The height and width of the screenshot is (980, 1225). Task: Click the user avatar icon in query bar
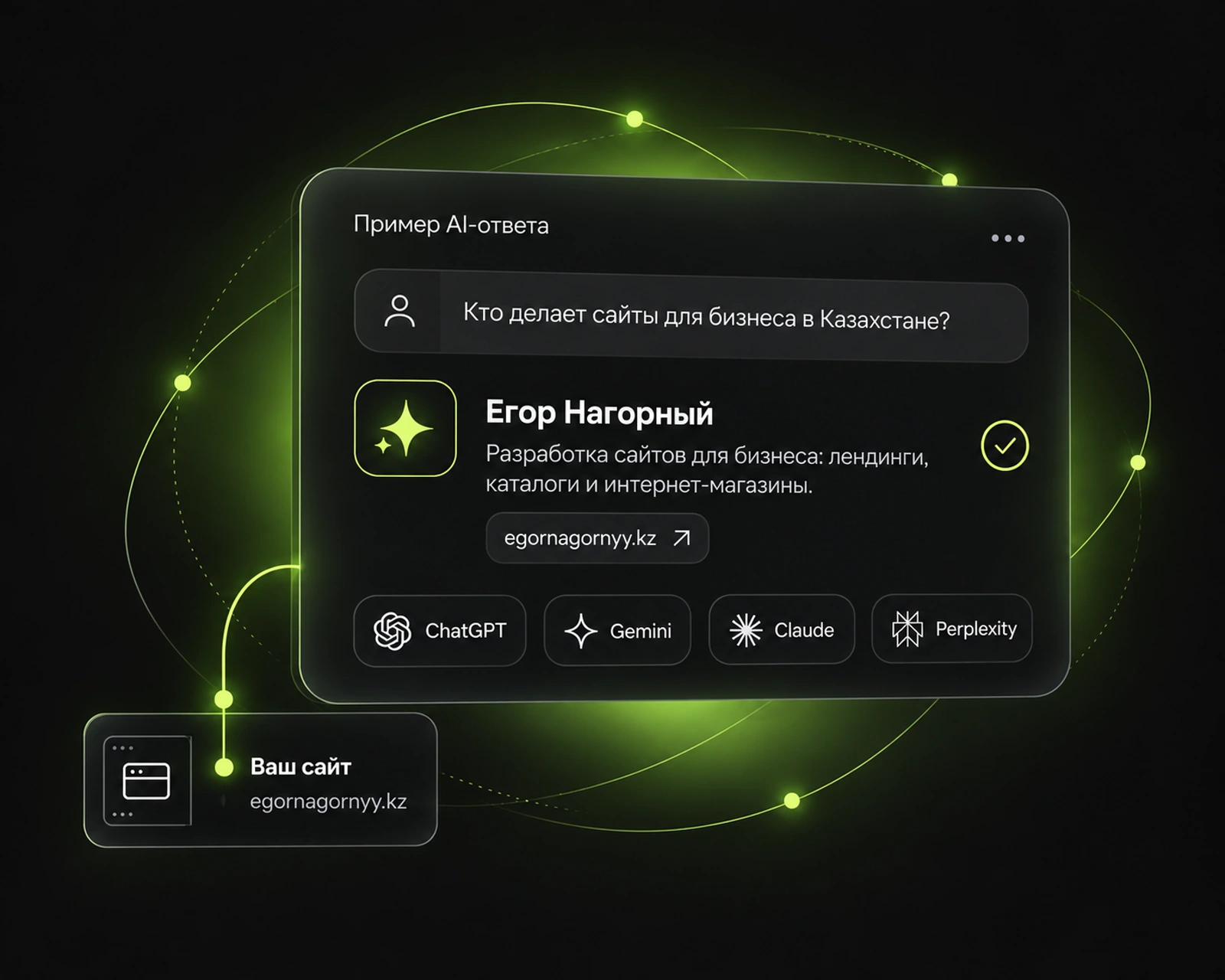[399, 312]
